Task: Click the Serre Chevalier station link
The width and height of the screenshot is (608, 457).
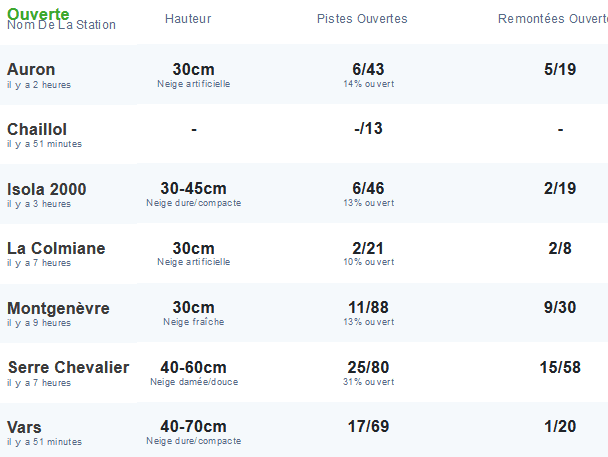Action: click(x=68, y=367)
